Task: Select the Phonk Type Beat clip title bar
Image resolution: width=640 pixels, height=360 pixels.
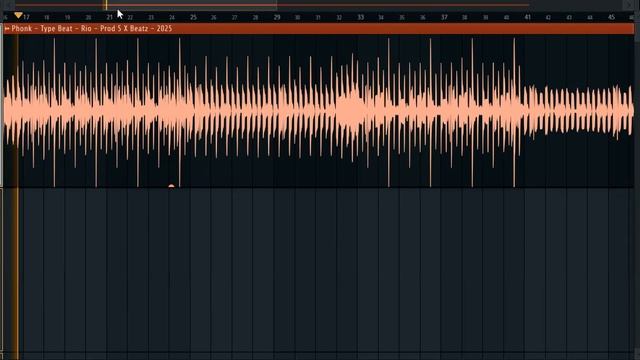Action: click(319, 29)
